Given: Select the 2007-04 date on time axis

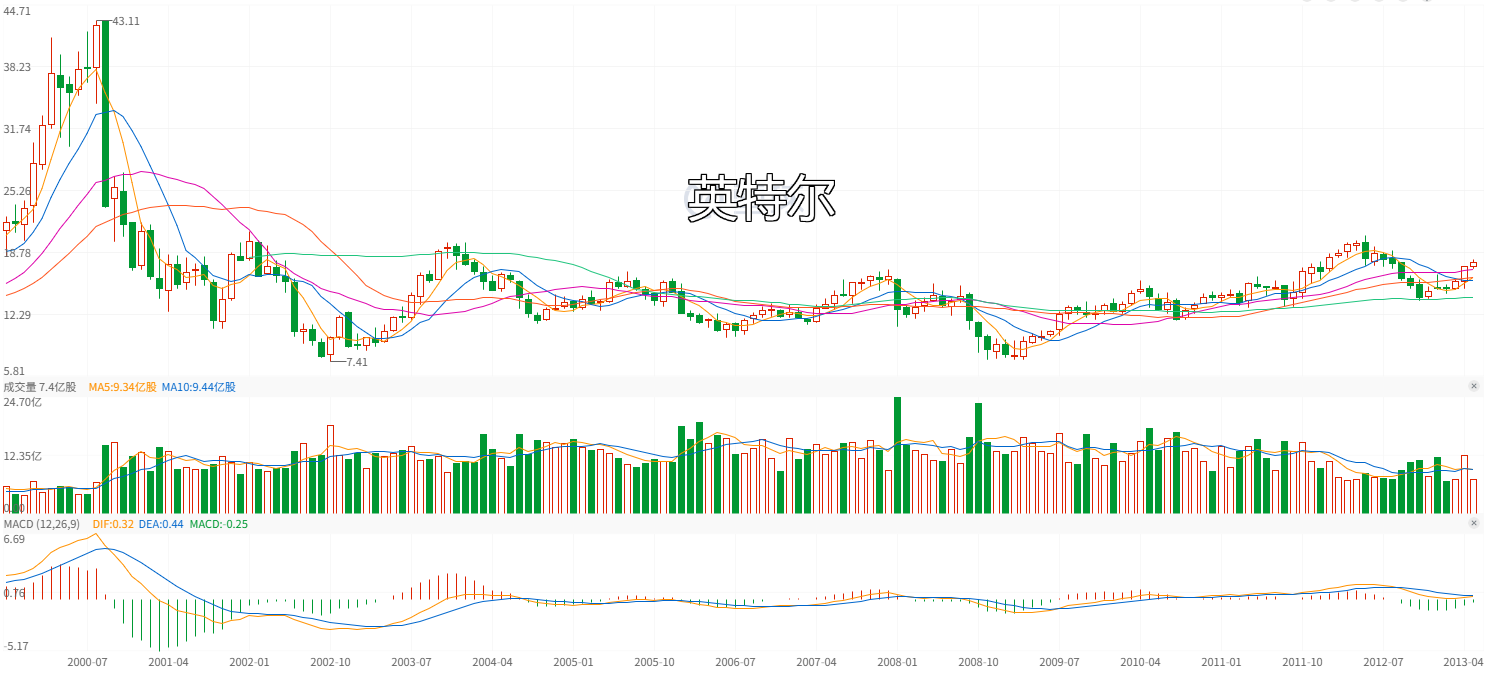Looking at the screenshot, I should click(816, 662).
